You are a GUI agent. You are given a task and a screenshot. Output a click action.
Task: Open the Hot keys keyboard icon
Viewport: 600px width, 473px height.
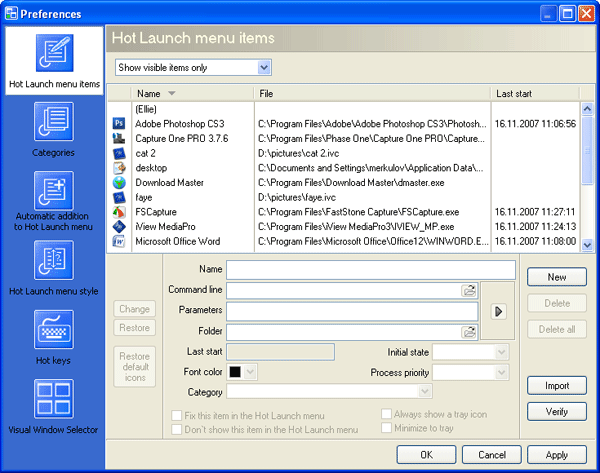[x=54, y=329]
